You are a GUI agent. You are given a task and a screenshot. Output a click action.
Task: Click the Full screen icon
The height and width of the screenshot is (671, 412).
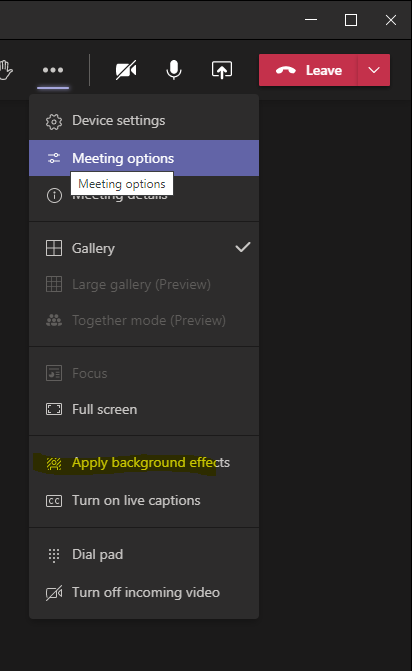click(x=54, y=410)
